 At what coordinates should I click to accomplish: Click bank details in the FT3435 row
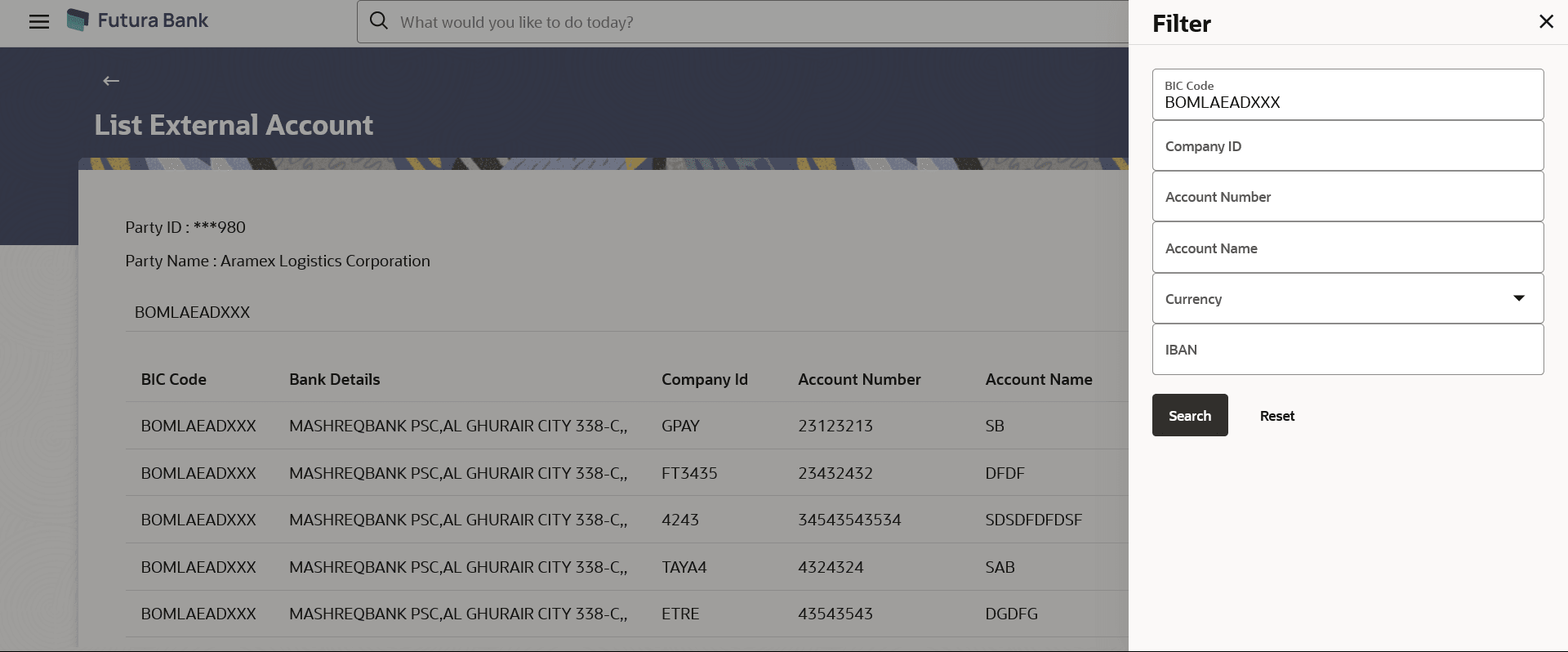tap(458, 473)
